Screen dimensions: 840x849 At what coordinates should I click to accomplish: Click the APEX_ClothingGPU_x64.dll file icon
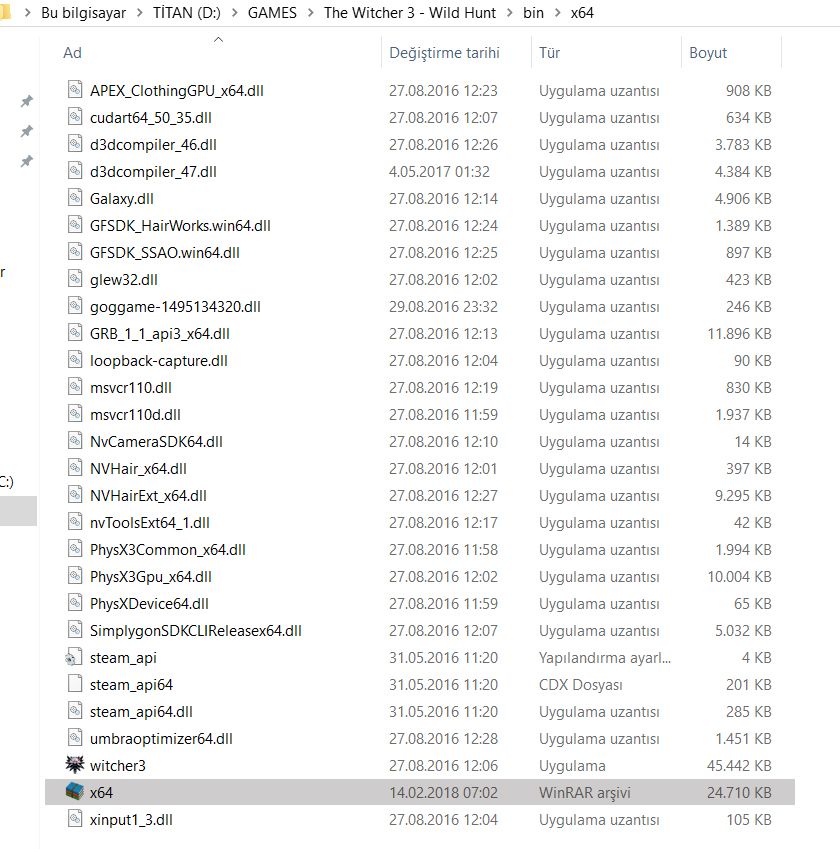click(75, 89)
